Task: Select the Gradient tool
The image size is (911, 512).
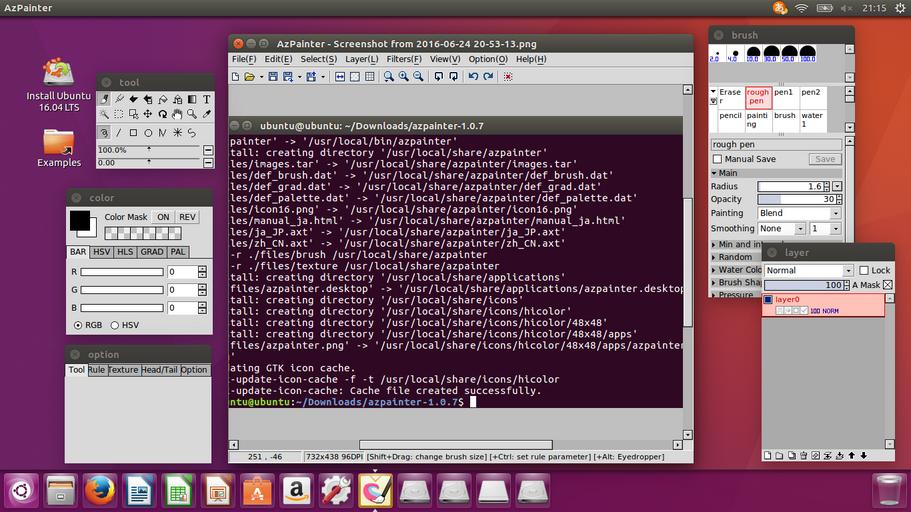Action: (x=192, y=99)
